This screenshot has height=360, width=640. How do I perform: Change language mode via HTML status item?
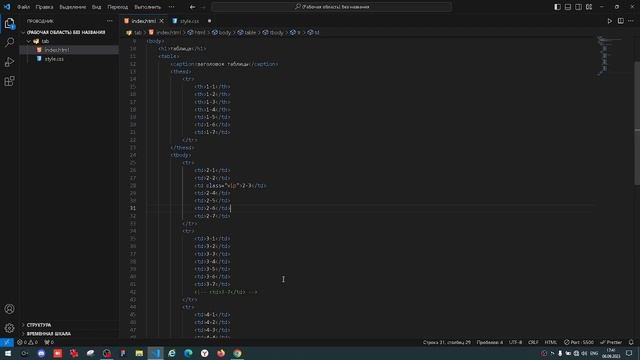click(551, 342)
